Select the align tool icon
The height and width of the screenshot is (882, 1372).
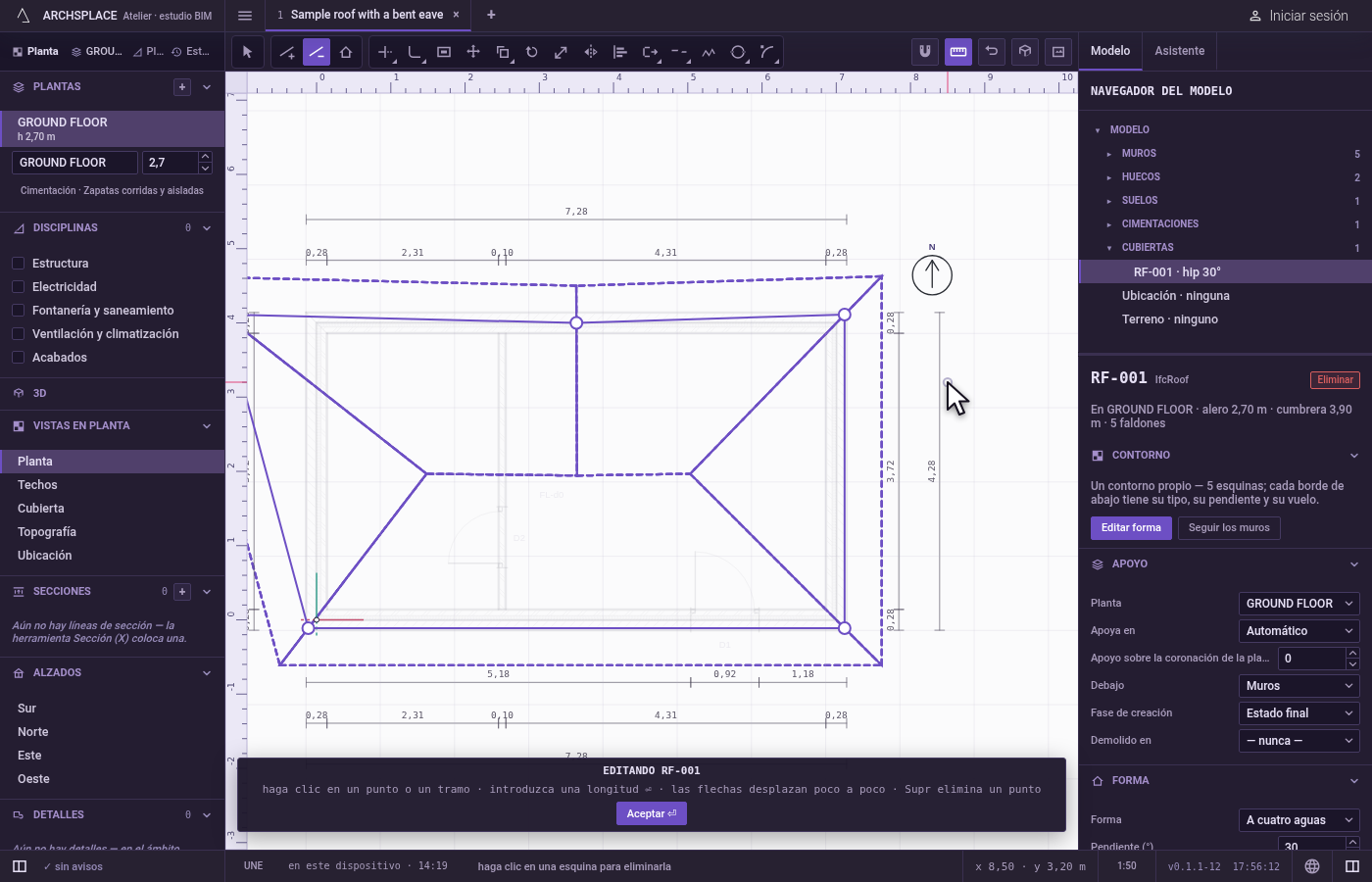[620, 52]
